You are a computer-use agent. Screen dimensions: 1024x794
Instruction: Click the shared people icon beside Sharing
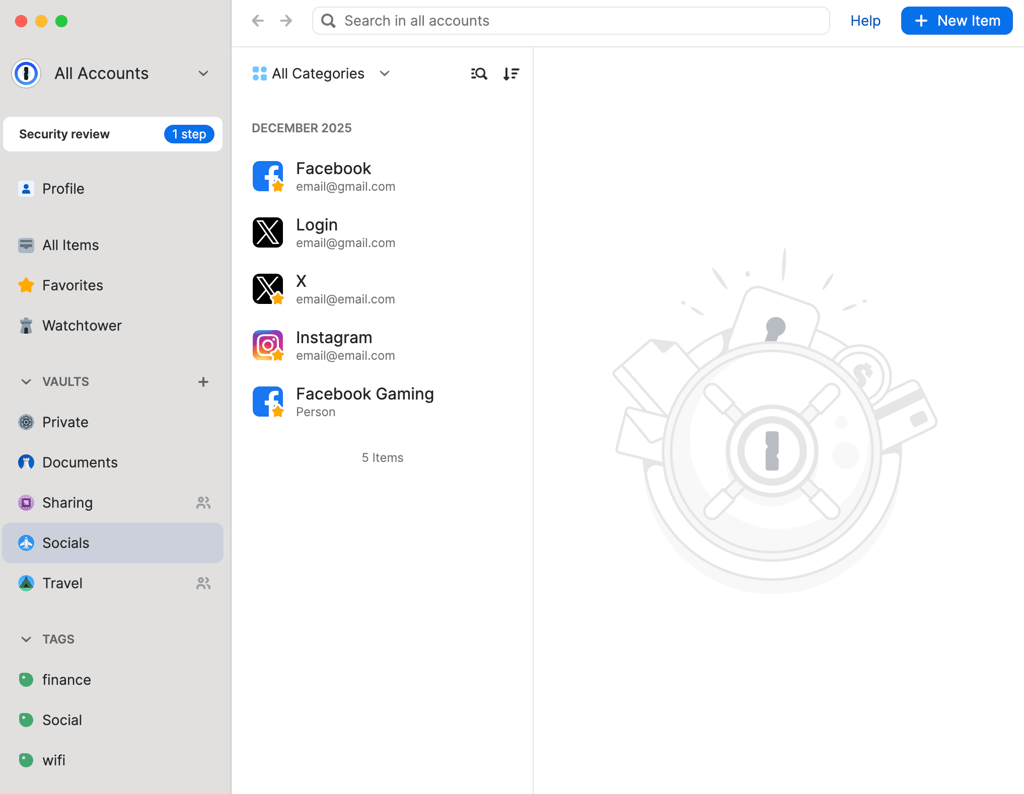pos(203,503)
